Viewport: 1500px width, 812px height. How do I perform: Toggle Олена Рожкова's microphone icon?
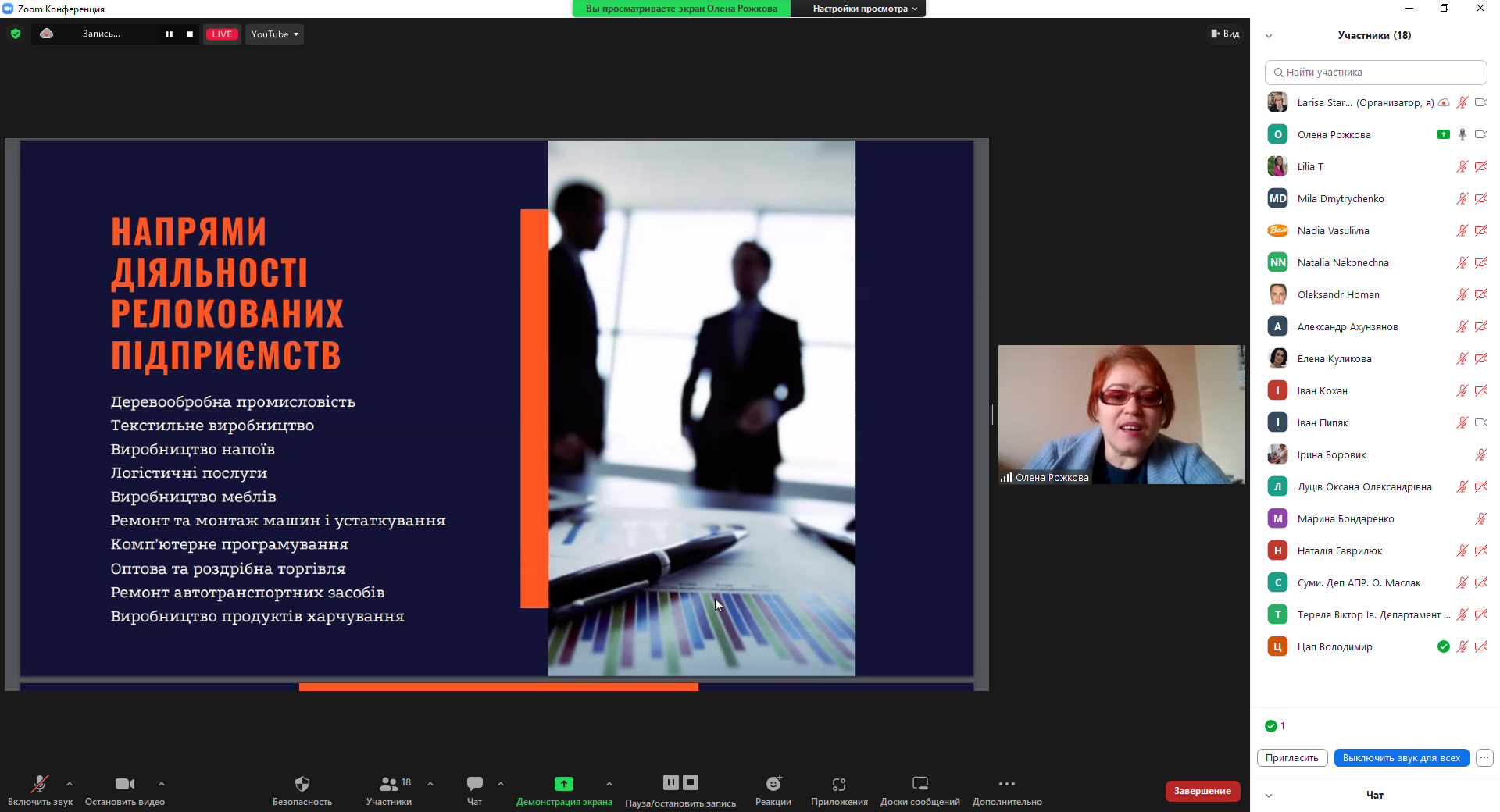point(1462,134)
